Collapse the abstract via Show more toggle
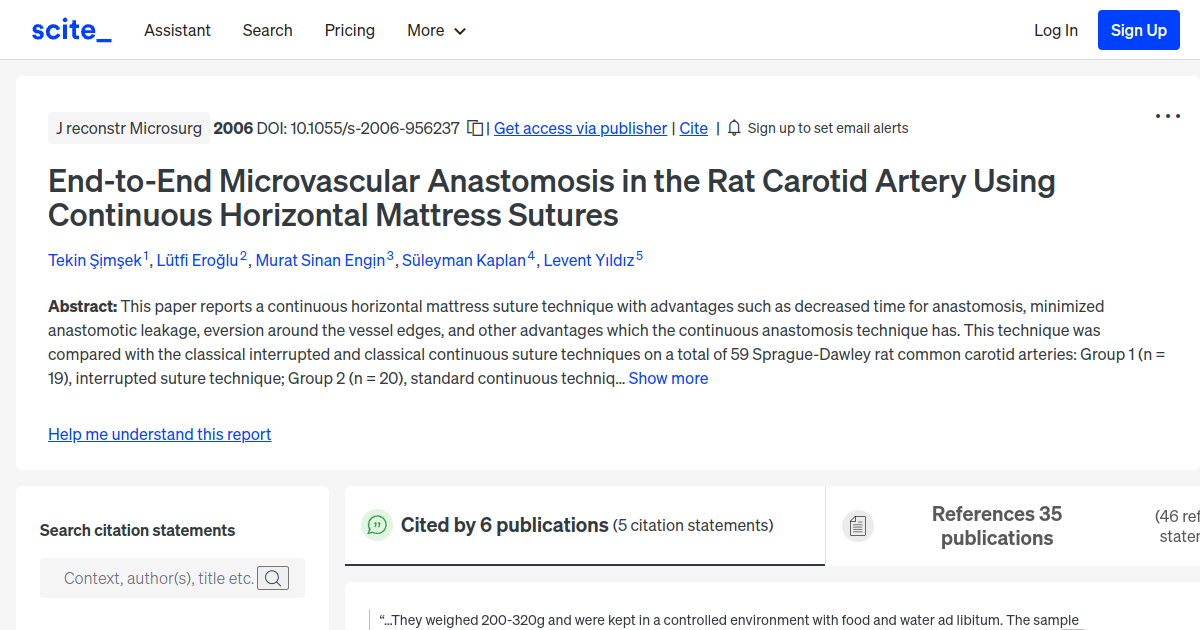1200x630 pixels. click(x=668, y=378)
